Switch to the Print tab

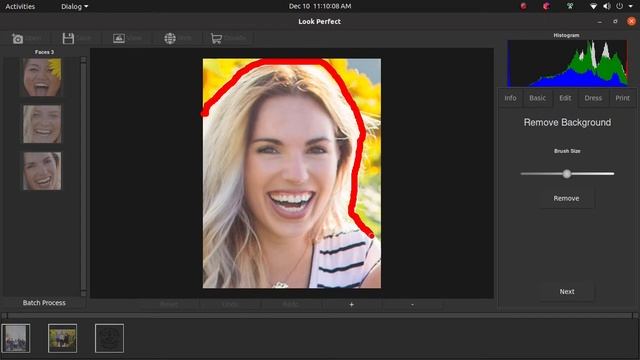[x=622, y=98]
